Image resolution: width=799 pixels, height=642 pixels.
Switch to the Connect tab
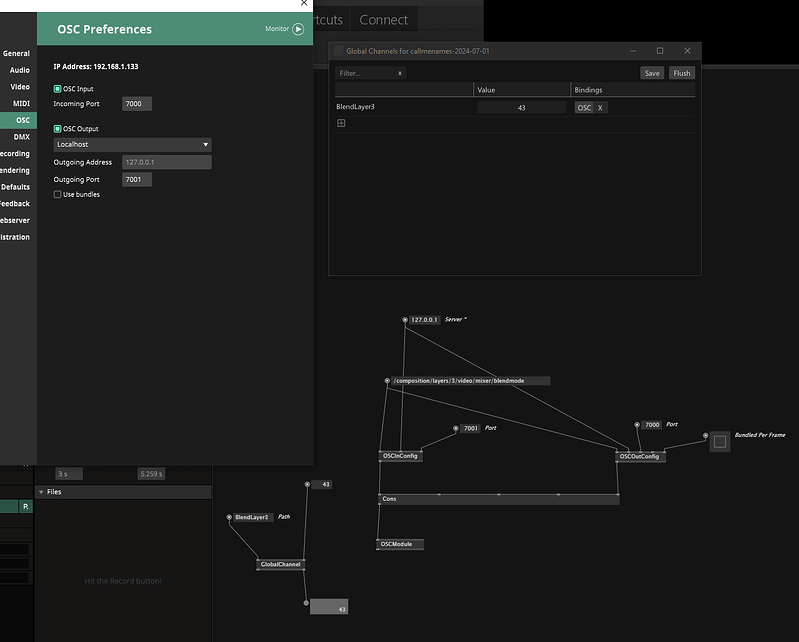(383, 20)
